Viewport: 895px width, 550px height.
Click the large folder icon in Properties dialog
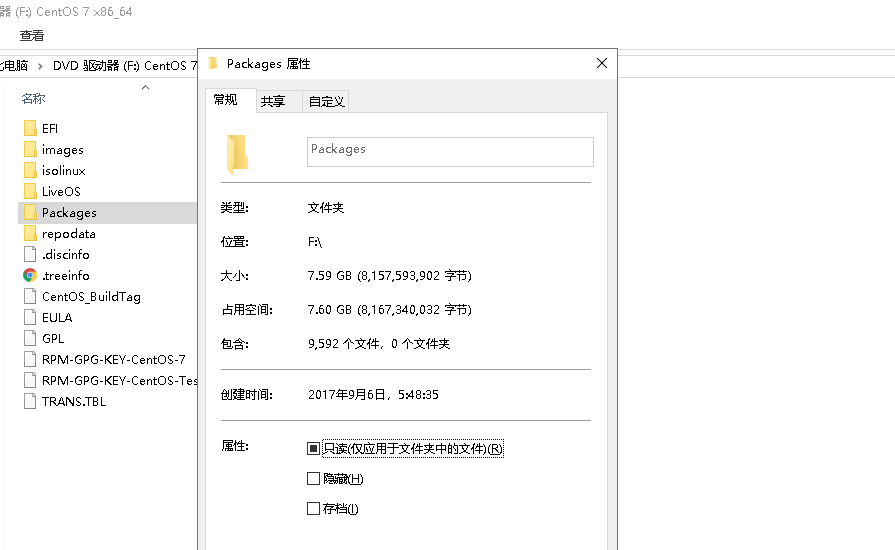(x=237, y=154)
